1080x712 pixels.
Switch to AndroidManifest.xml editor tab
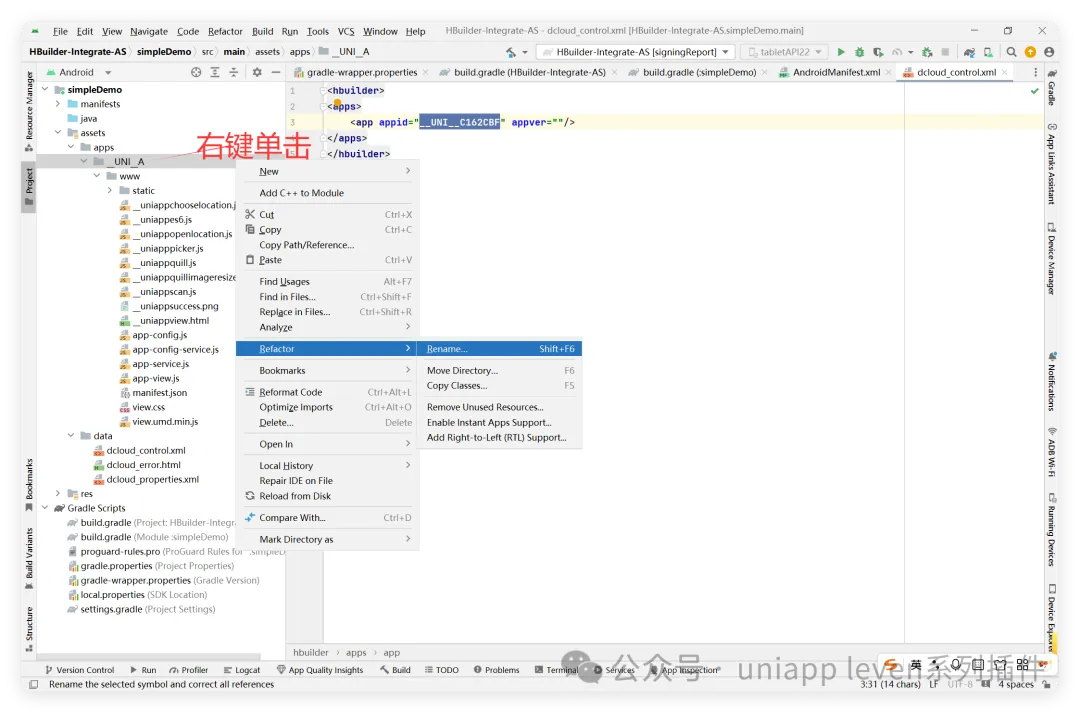point(836,72)
